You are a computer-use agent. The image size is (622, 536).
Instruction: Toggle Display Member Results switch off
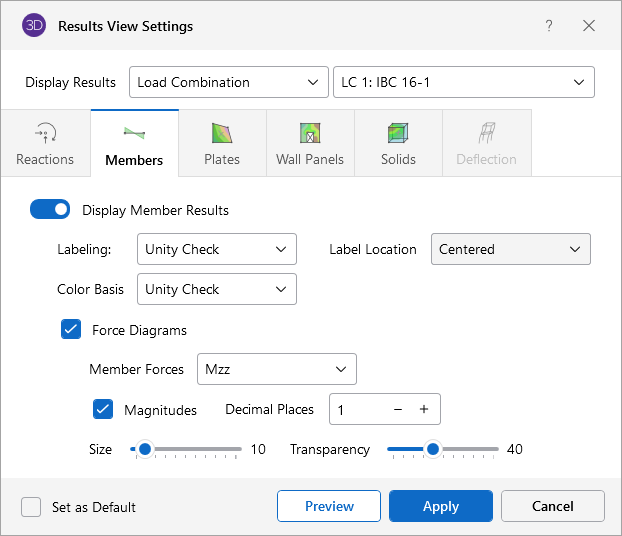pos(50,210)
